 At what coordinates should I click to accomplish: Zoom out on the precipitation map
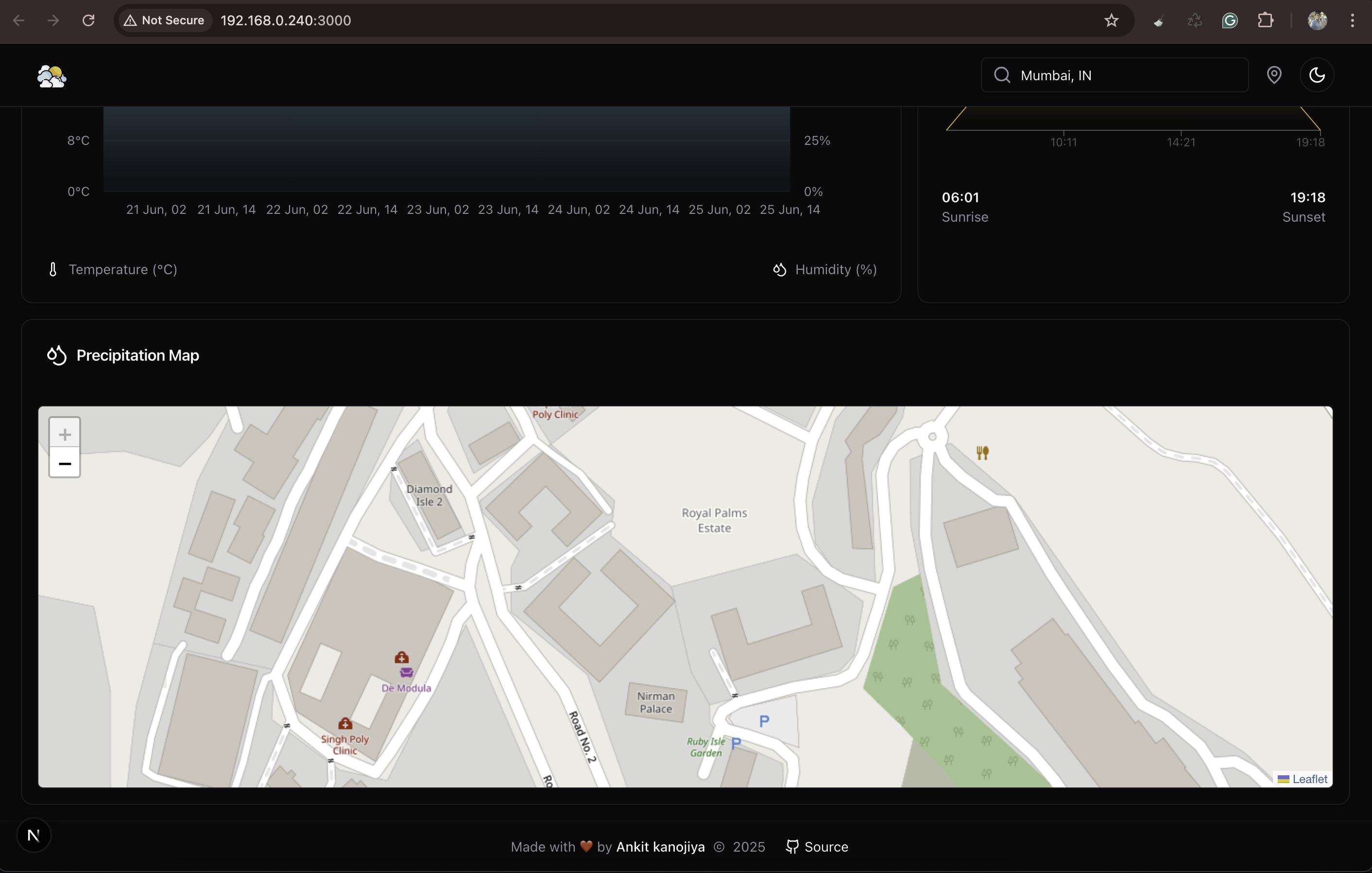pyautogui.click(x=65, y=464)
